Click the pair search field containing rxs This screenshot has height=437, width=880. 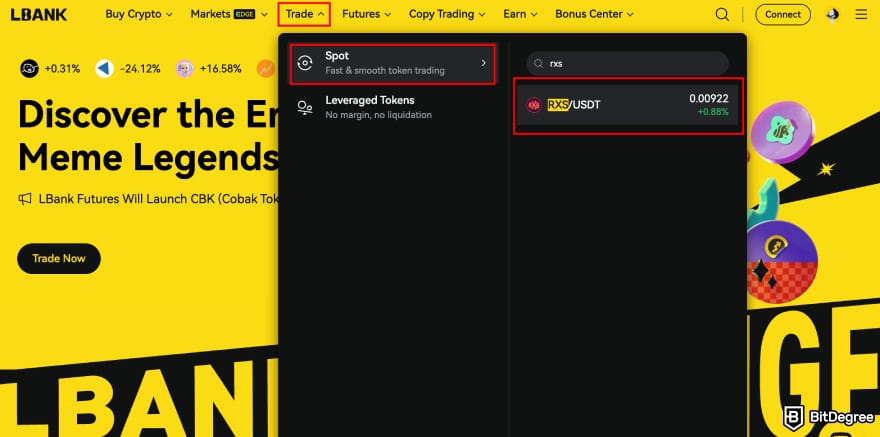(627, 64)
